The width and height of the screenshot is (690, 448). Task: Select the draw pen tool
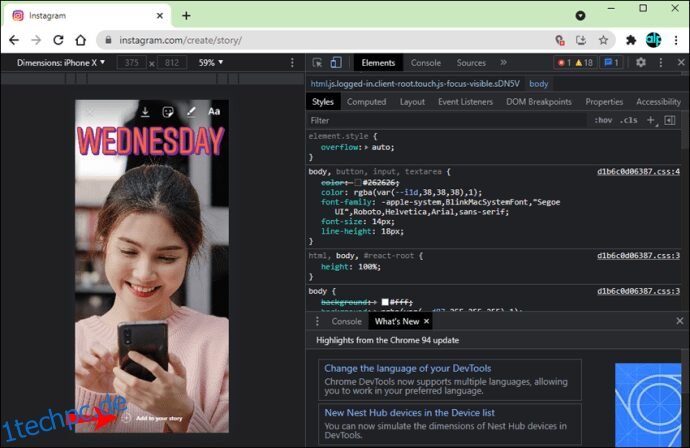[191, 112]
